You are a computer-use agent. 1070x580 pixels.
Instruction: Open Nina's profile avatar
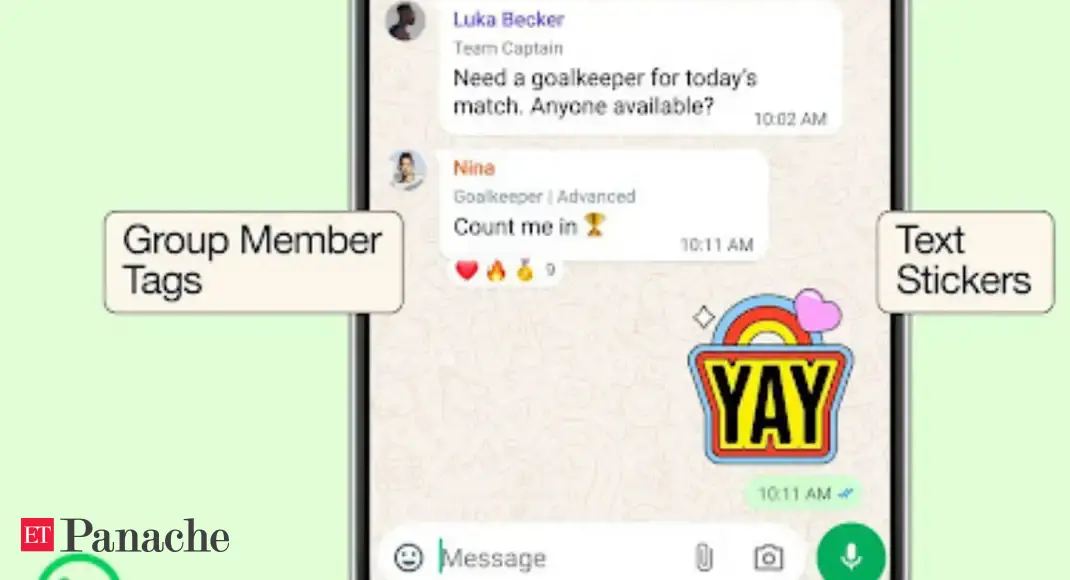click(x=407, y=169)
